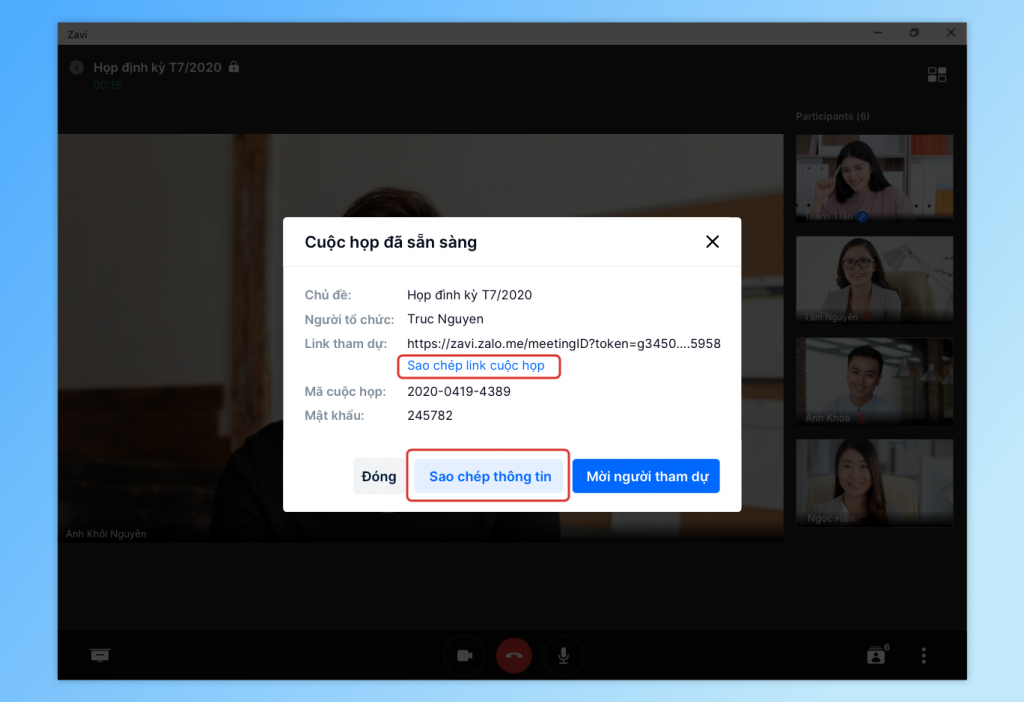The width and height of the screenshot is (1024, 702).
Task: Click the meeting lock icon
Action: pyautogui.click(x=234, y=67)
